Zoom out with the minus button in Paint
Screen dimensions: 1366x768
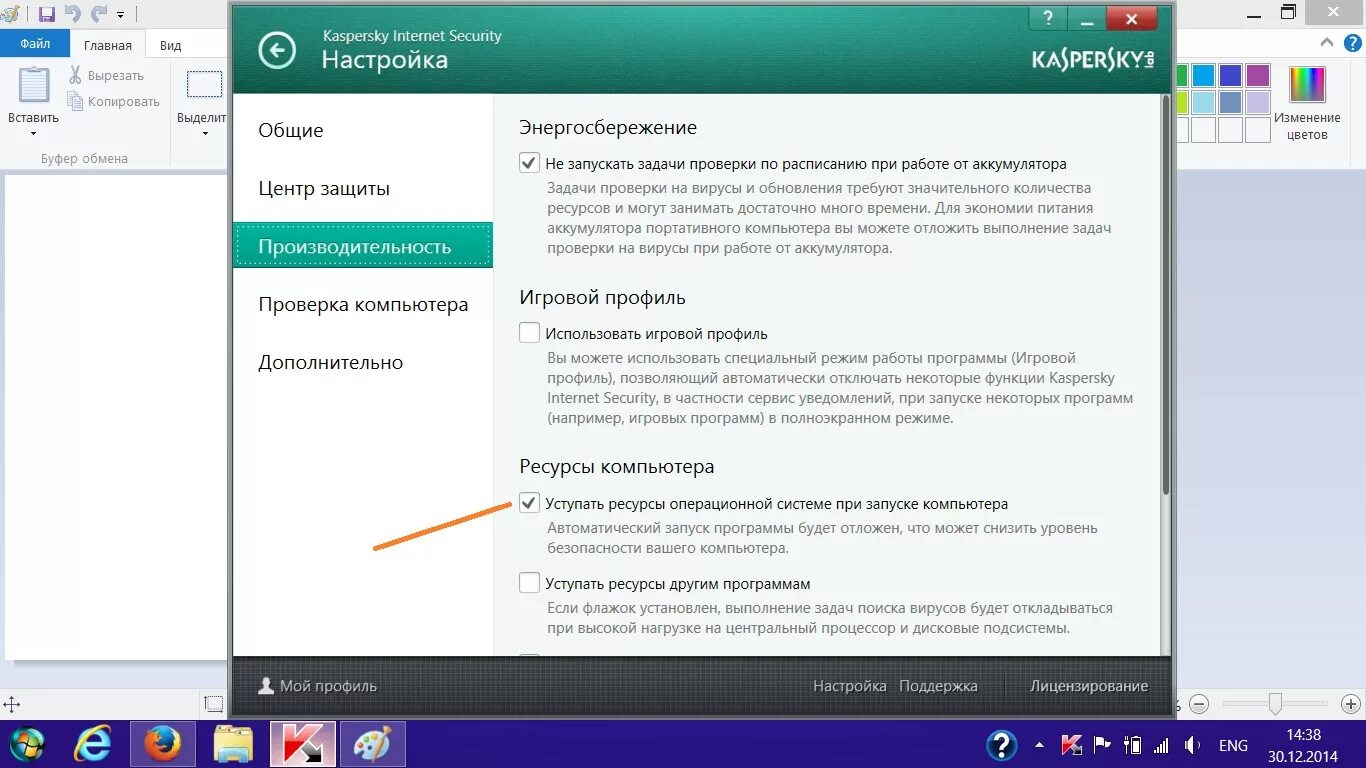[x=1201, y=704]
